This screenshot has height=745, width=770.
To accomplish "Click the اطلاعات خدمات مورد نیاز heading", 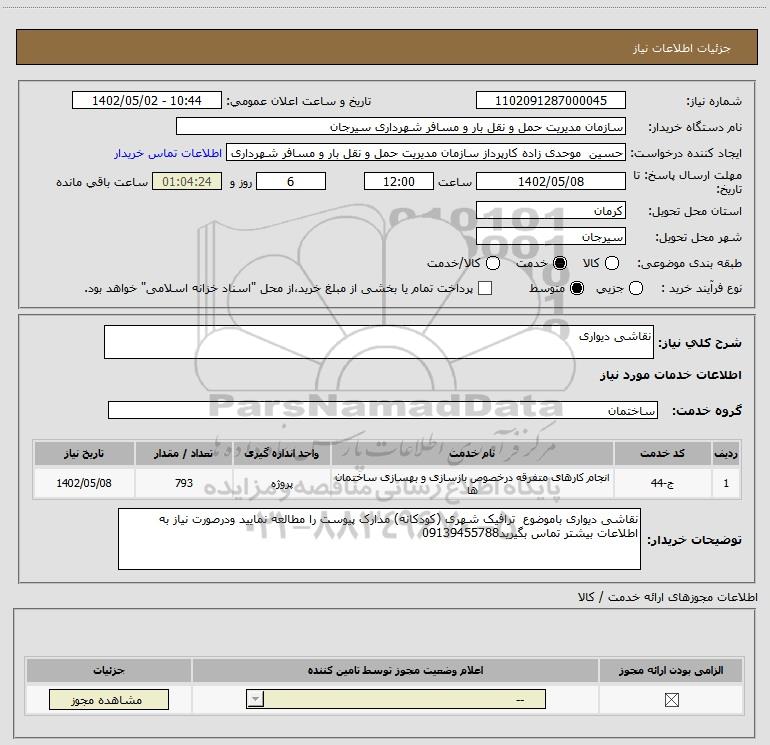I will point(670,375).
